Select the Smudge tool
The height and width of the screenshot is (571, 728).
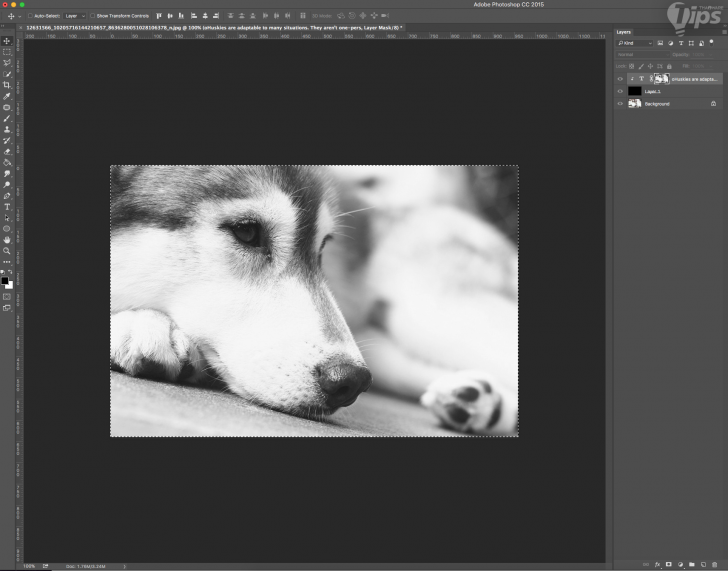6,174
